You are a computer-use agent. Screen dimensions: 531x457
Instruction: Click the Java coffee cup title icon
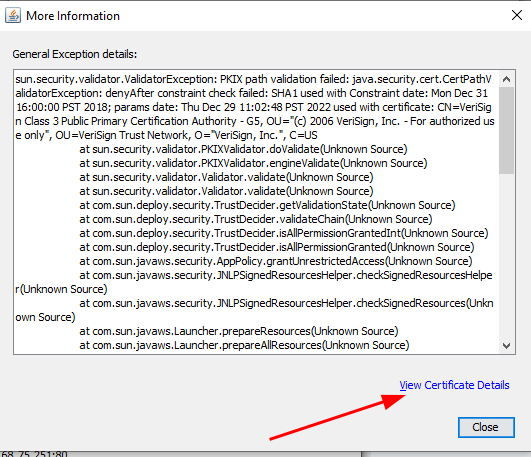(x=13, y=16)
